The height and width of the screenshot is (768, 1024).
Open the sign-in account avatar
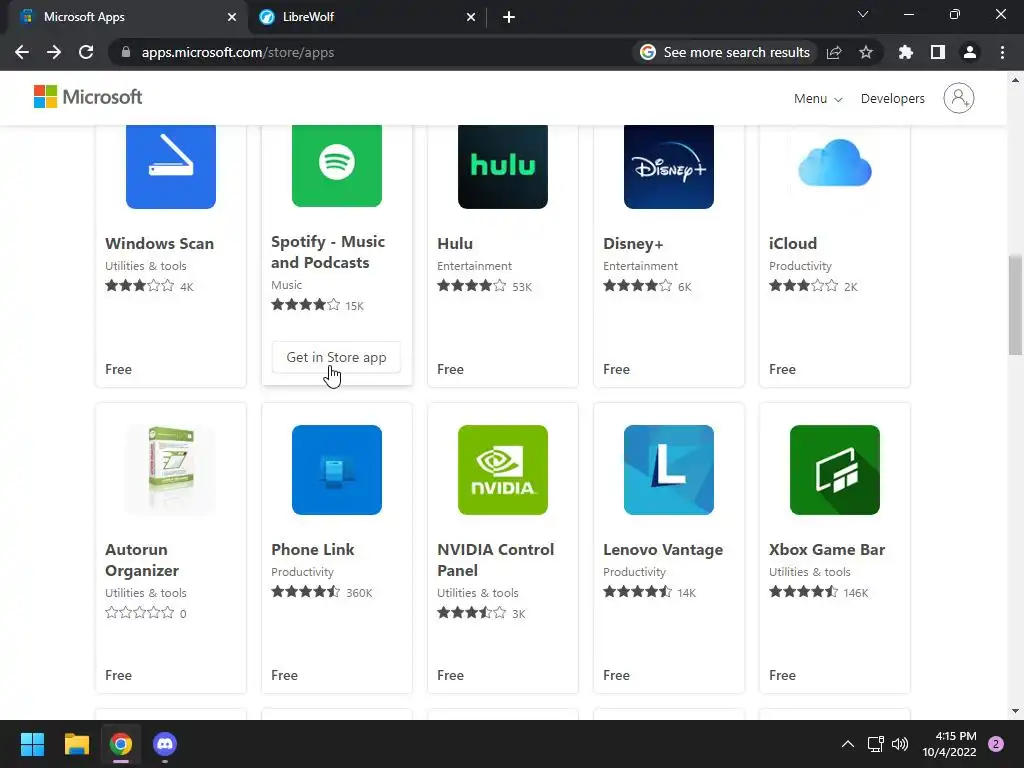tap(958, 98)
